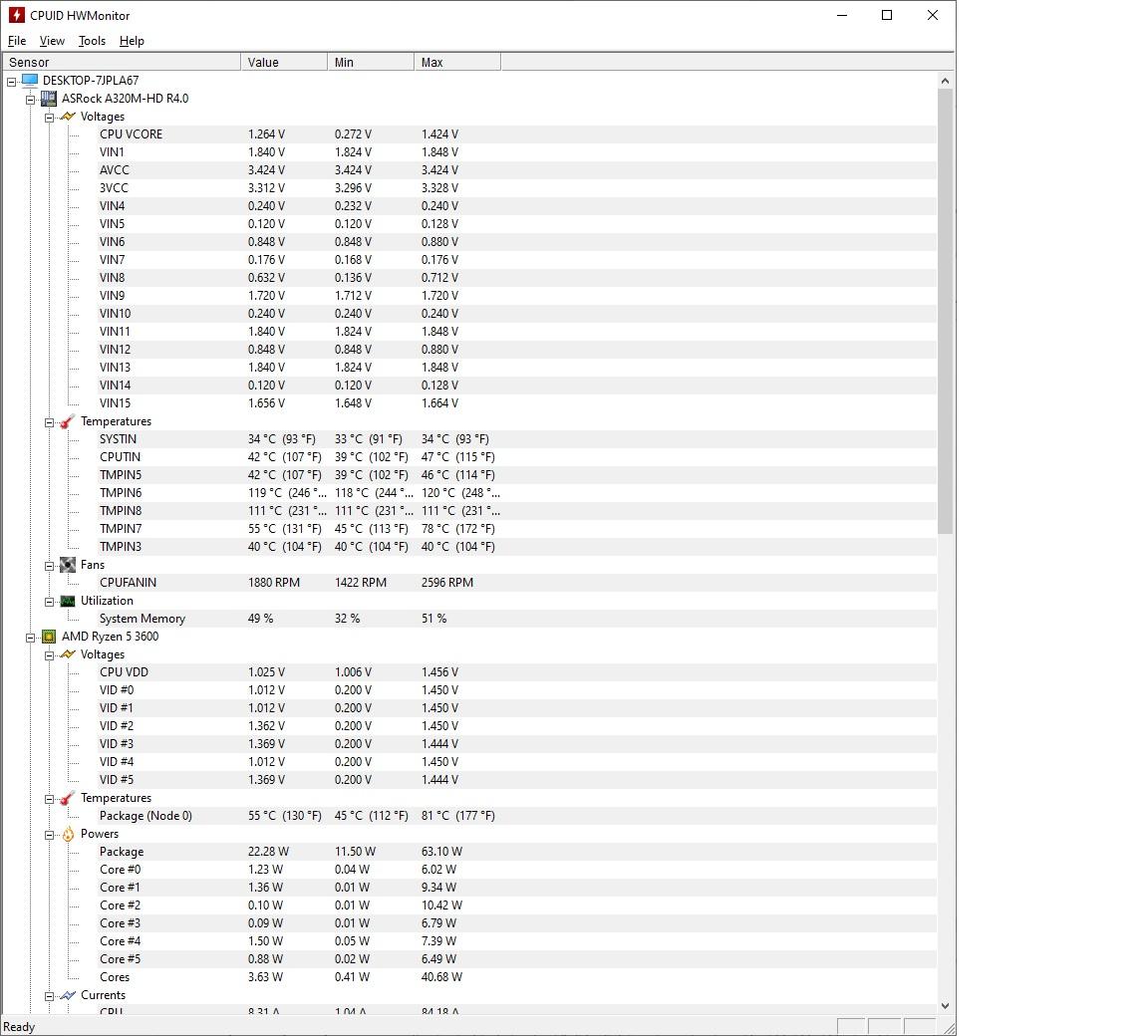Click the CPU VCORE max value 1.424 V
1148x1036 pixels.
(x=440, y=134)
